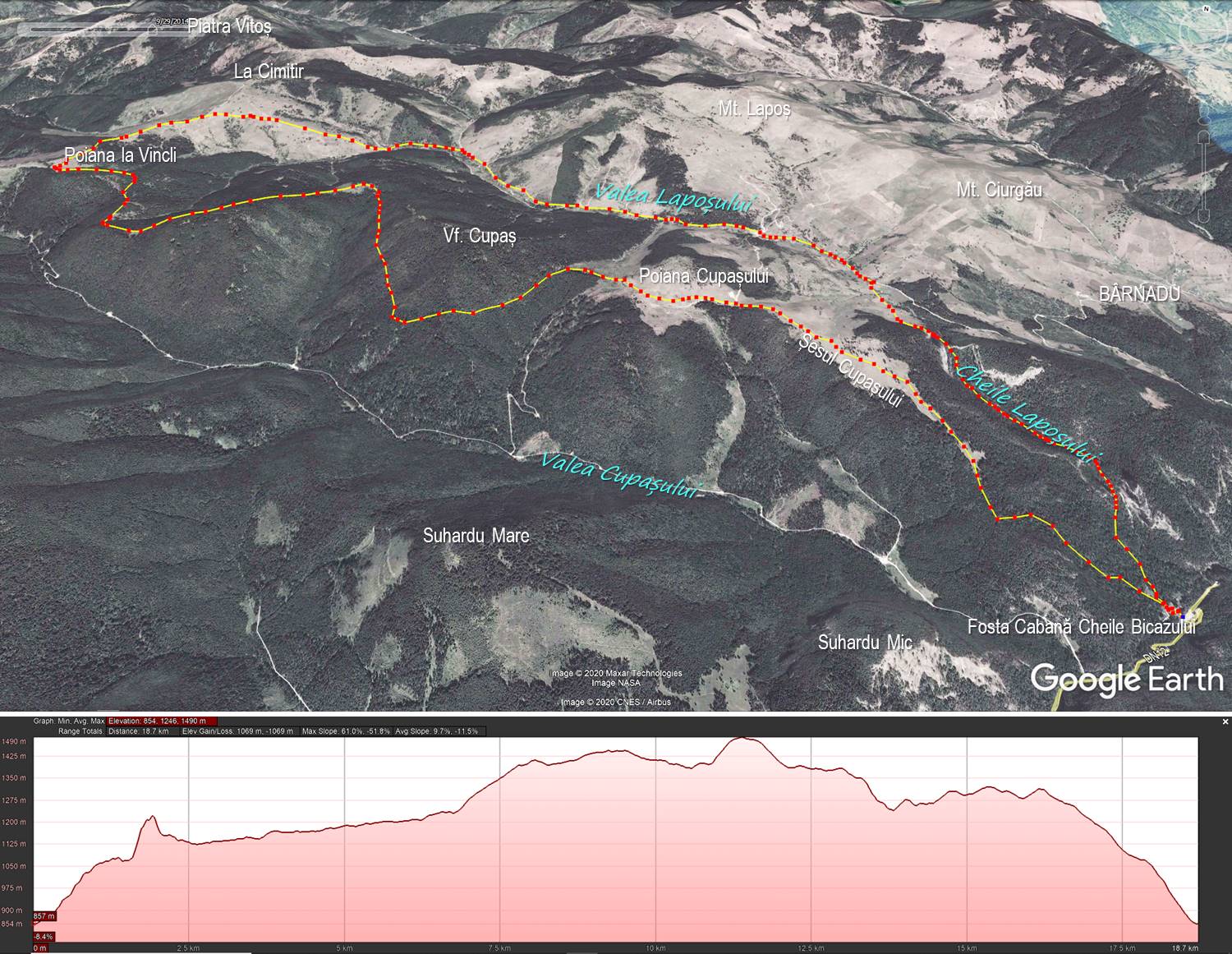Screen dimensions: 1232x954
Task: Click the Max Slope statistic field
Action: pyautogui.click(x=345, y=731)
